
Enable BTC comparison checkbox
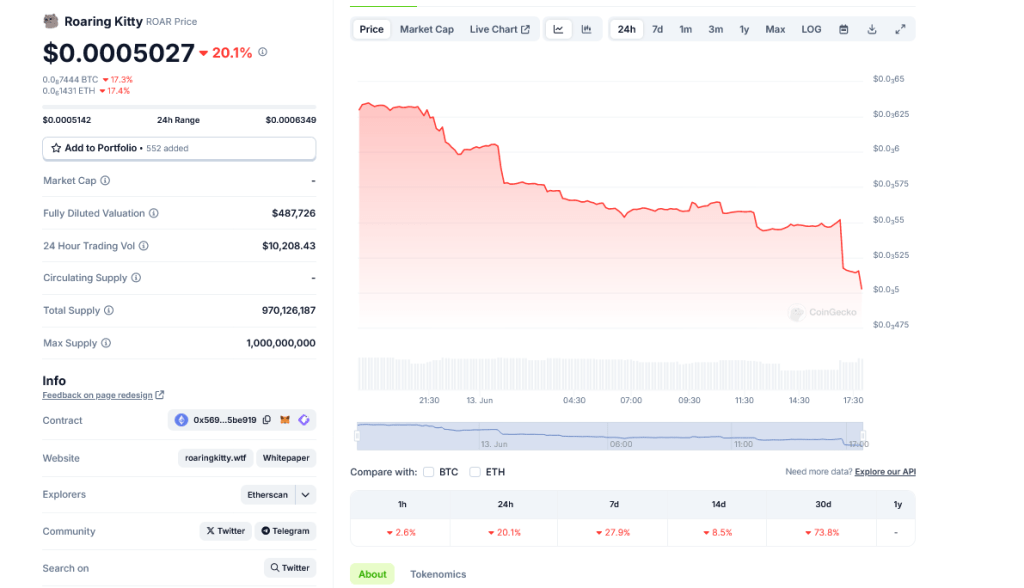tap(429, 471)
